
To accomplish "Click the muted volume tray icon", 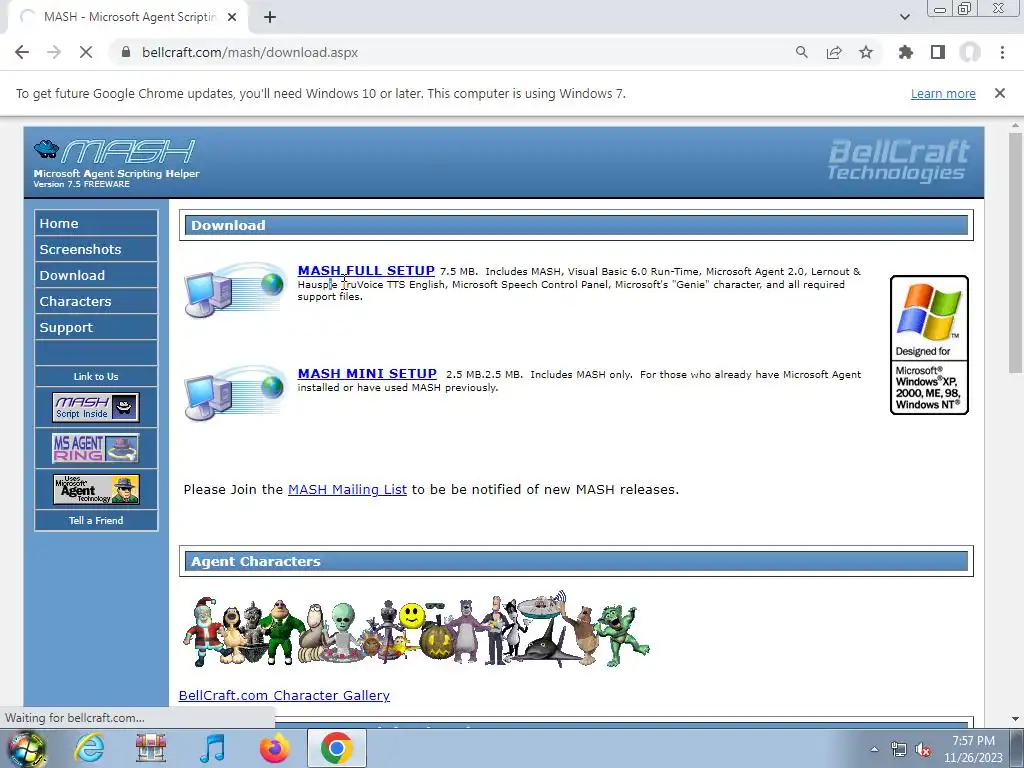I will click(923, 750).
